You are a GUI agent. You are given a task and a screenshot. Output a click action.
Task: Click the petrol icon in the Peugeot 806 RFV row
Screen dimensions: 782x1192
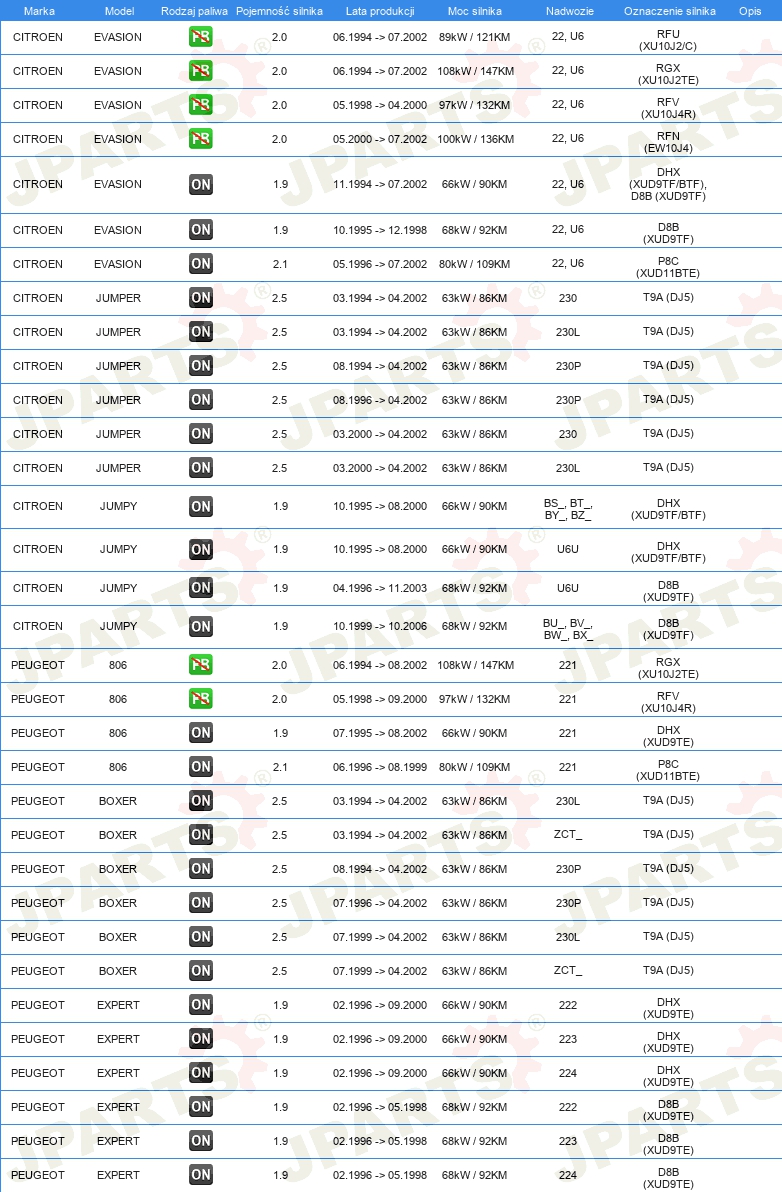pyautogui.click(x=201, y=699)
